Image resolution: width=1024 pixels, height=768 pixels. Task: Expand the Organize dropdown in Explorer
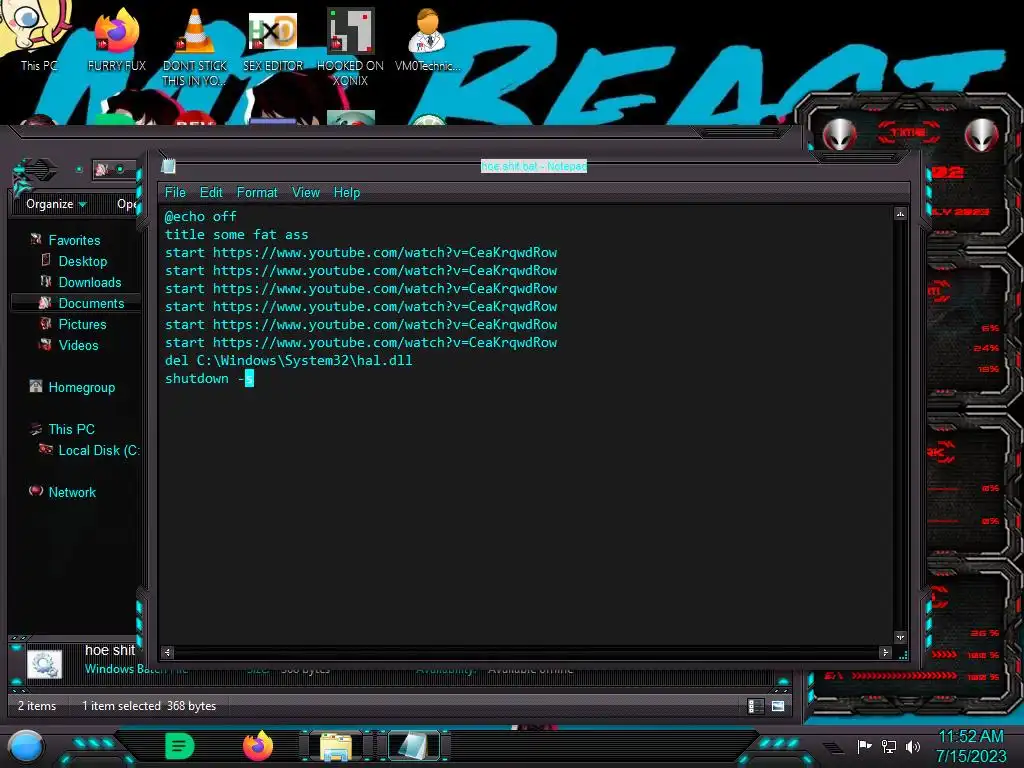tap(56, 204)
